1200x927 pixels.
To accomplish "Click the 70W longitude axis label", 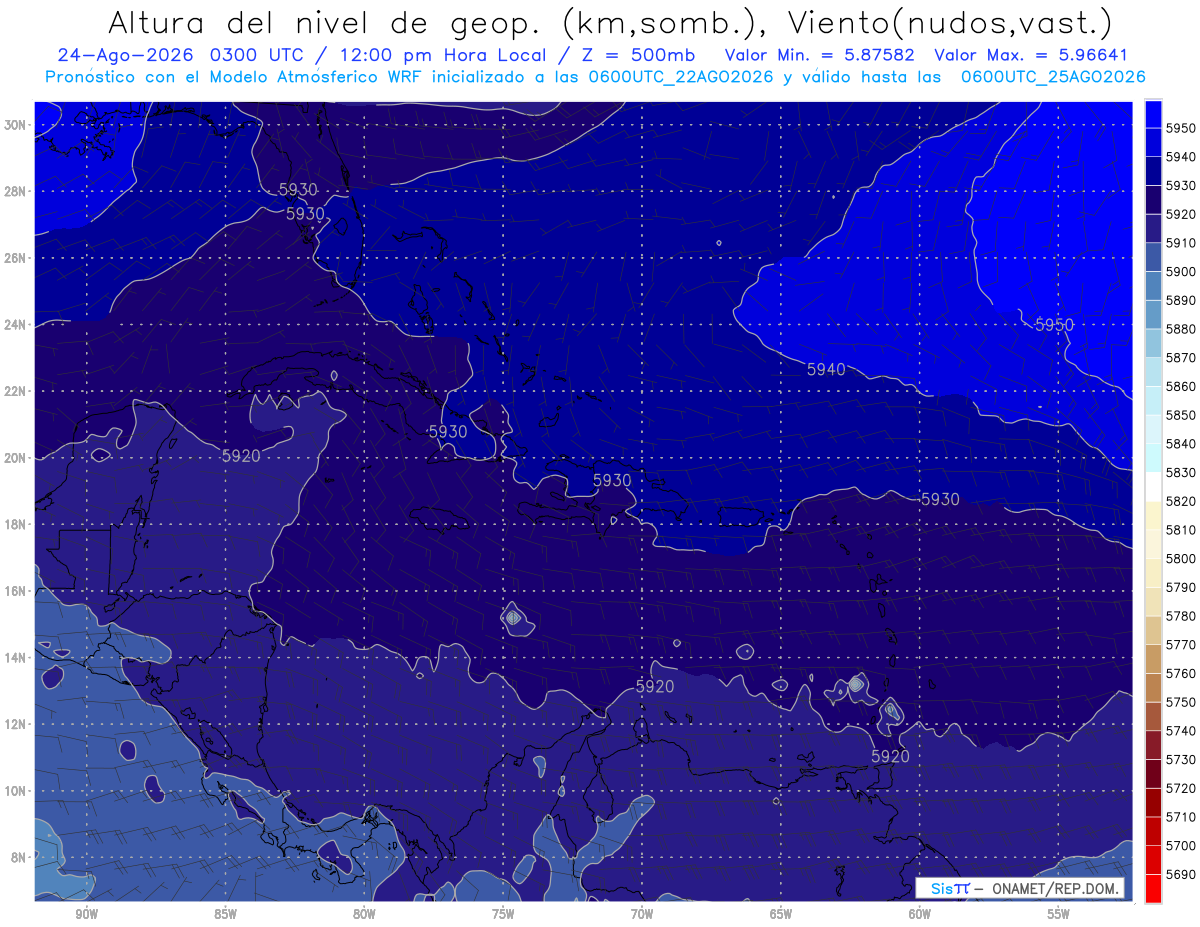I will click(x=642, y=914).
